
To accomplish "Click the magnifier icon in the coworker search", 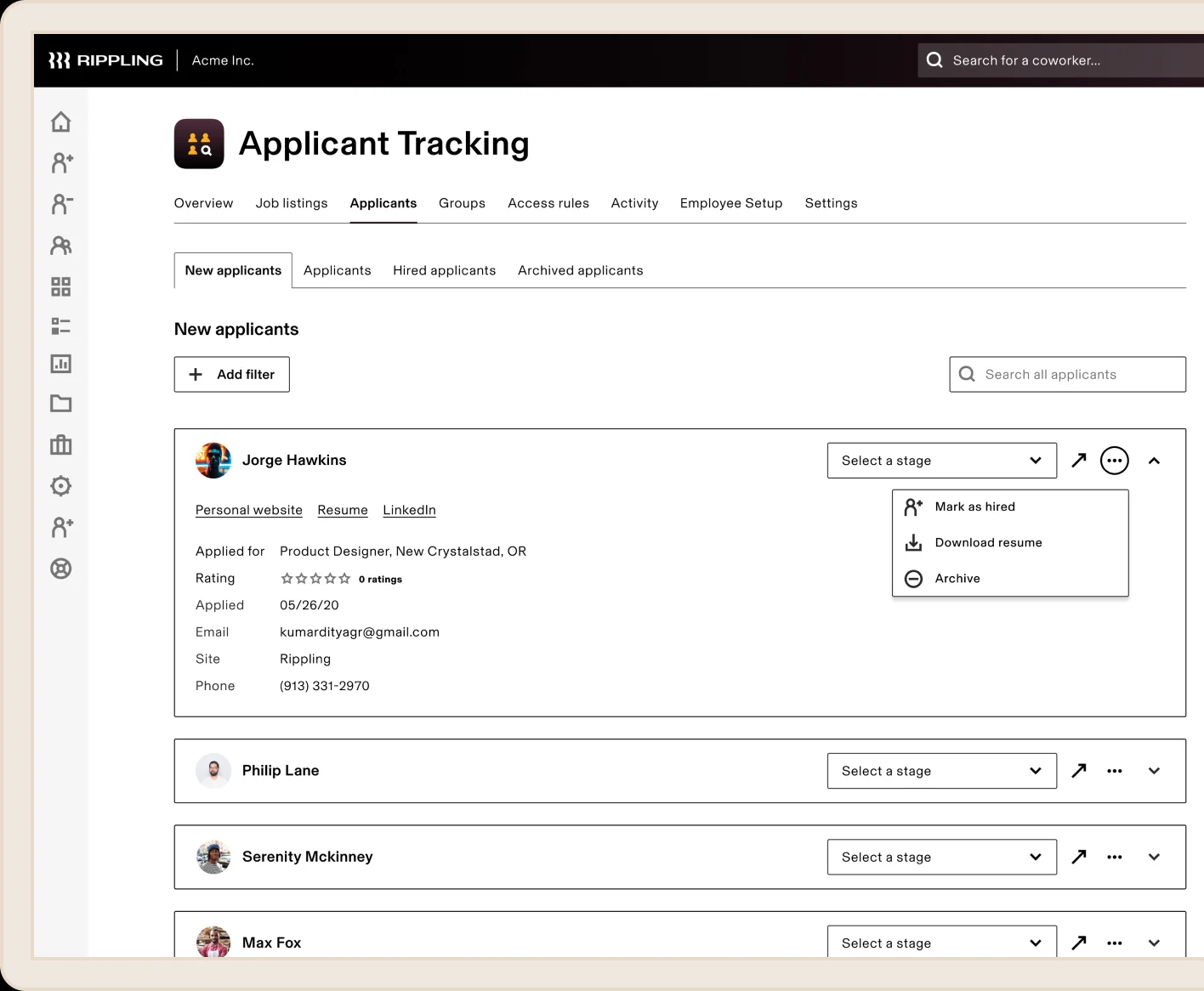I will pos(934,60).
